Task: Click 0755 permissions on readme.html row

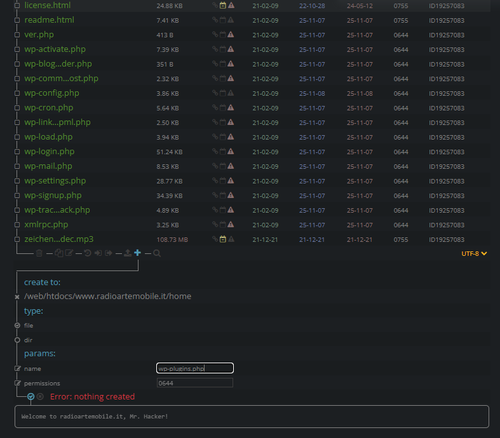Action: [x=401, y=21]
